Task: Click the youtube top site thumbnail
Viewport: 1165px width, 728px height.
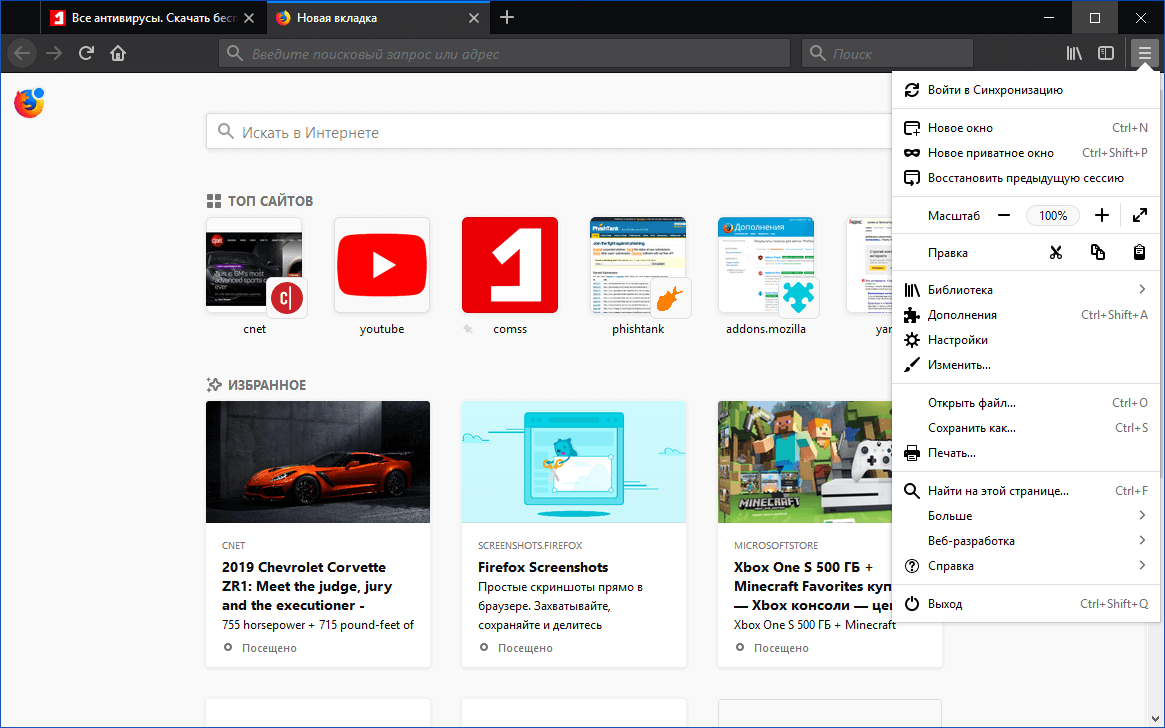Action: (x=381, y=265)
